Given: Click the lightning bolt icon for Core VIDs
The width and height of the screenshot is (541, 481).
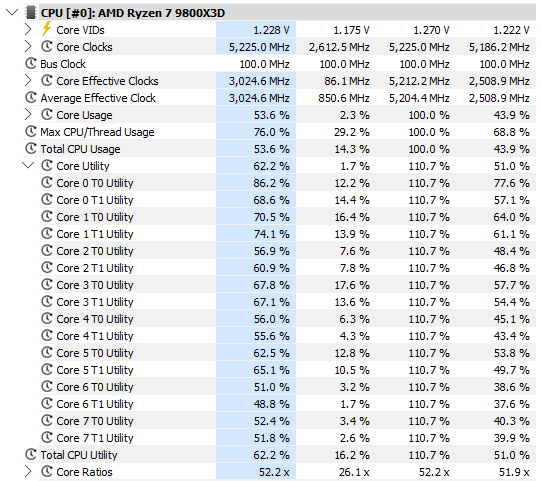Looking at the screenshot, I should (x=47, y=29).
